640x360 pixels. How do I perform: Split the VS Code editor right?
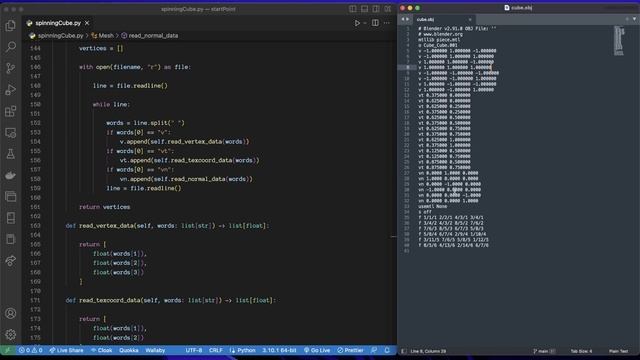375,23
